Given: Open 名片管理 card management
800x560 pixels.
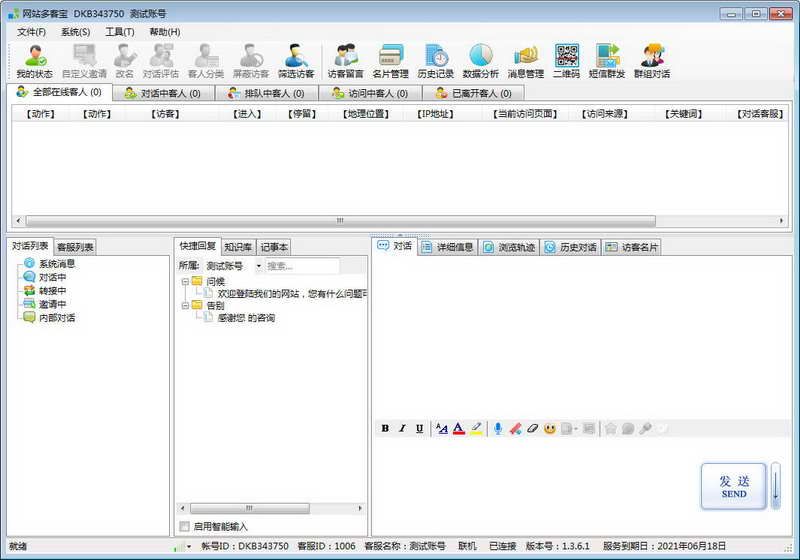Looking at the screenshot, I should coord(390,61).
